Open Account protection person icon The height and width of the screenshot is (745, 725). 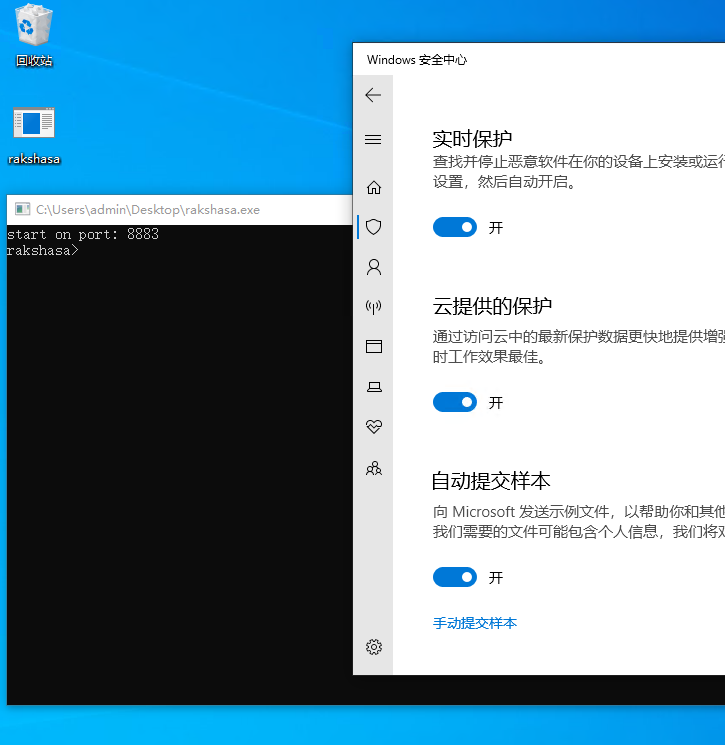coord(374,267)
